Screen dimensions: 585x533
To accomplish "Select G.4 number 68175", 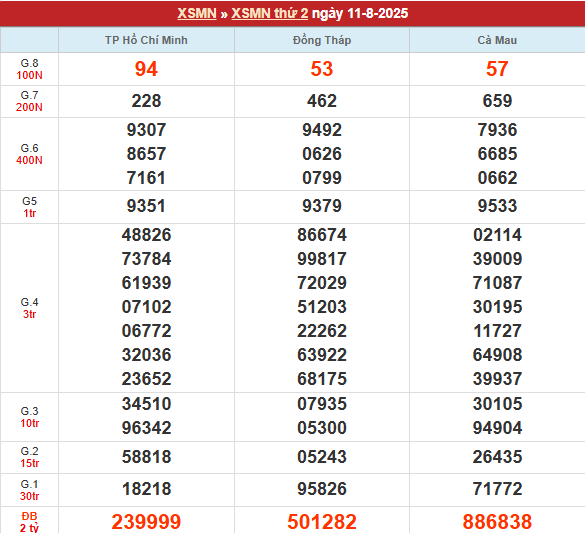I will [322, 379].
